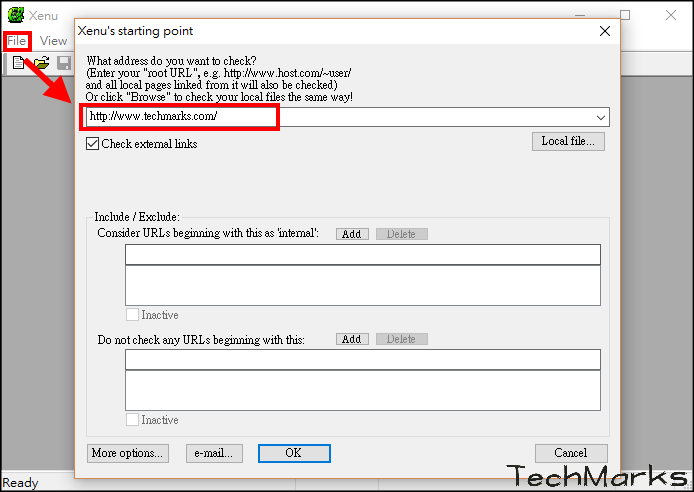The width and height of the screenshot is (694, 492).
Task: Click the Xenu application icon in title bar
Action: pos(16,16)
